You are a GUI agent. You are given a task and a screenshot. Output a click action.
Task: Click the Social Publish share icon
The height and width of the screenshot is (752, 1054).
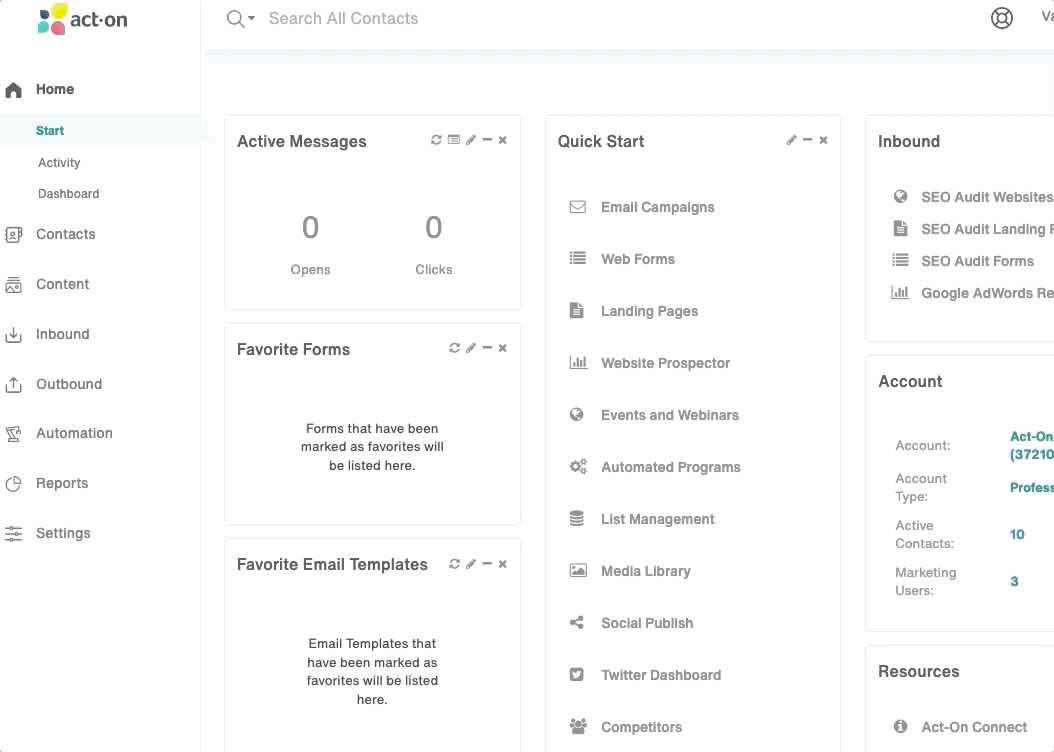point(577,622)
